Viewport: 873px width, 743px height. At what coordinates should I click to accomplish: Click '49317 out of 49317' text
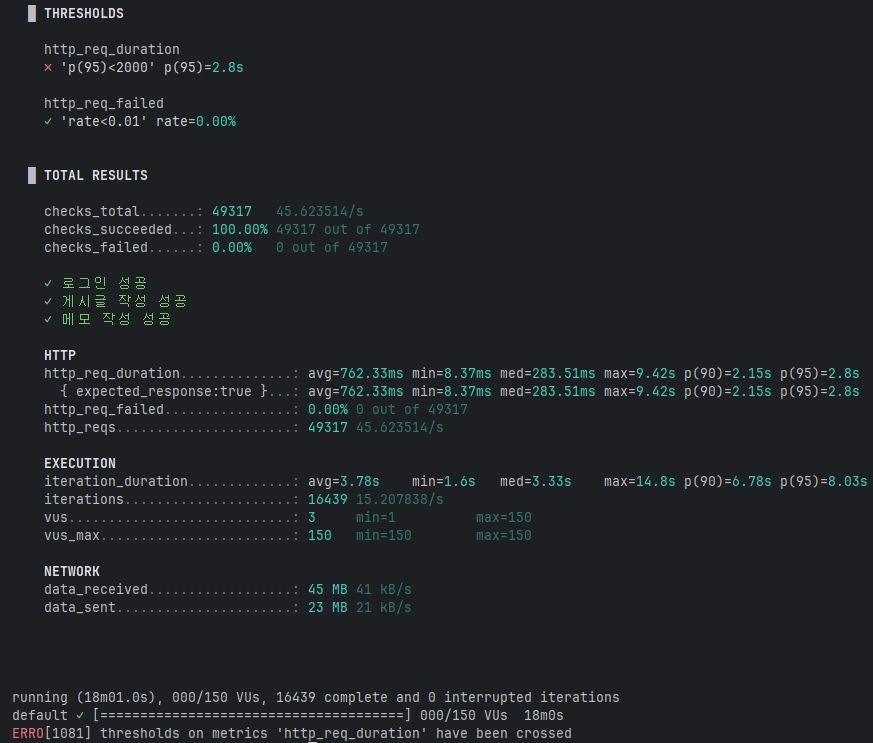coord(348,229)
